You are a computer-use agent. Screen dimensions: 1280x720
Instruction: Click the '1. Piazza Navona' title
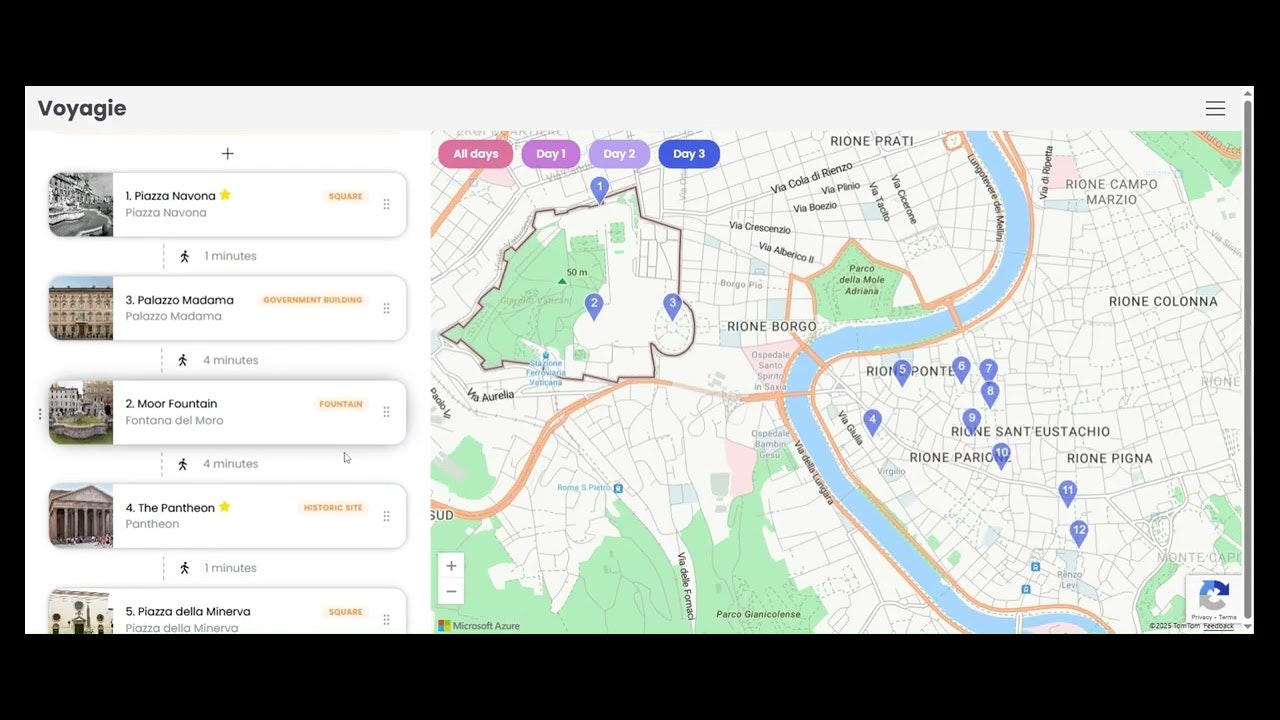pos(170,196)
